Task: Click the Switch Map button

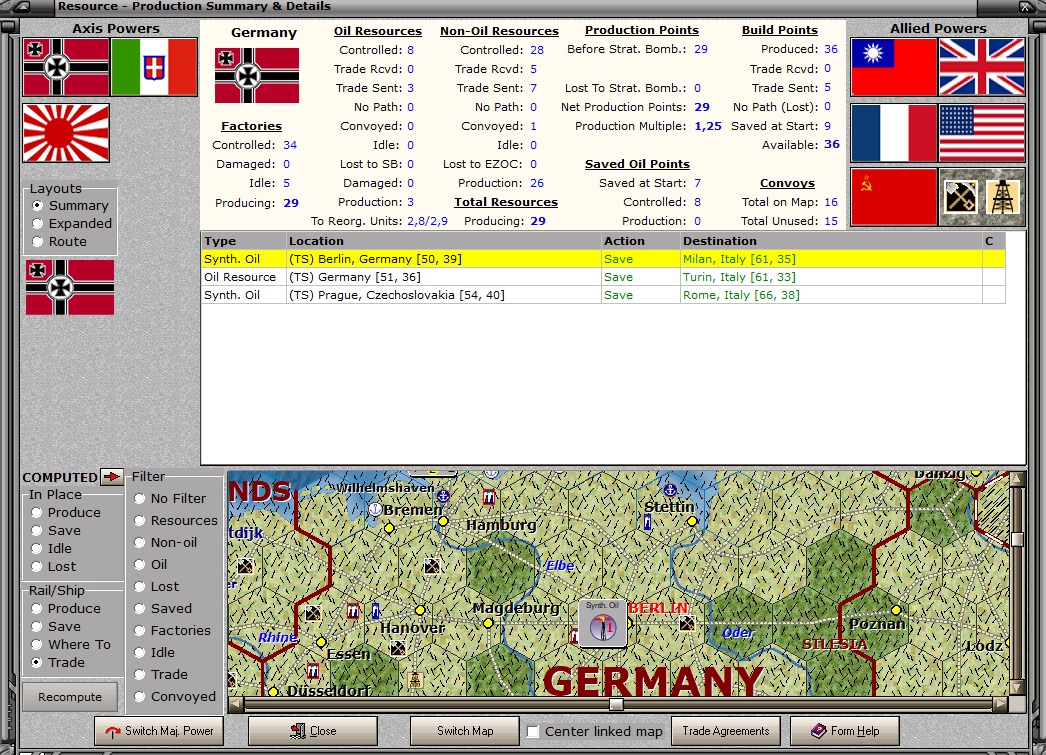Action: point(465,731)
